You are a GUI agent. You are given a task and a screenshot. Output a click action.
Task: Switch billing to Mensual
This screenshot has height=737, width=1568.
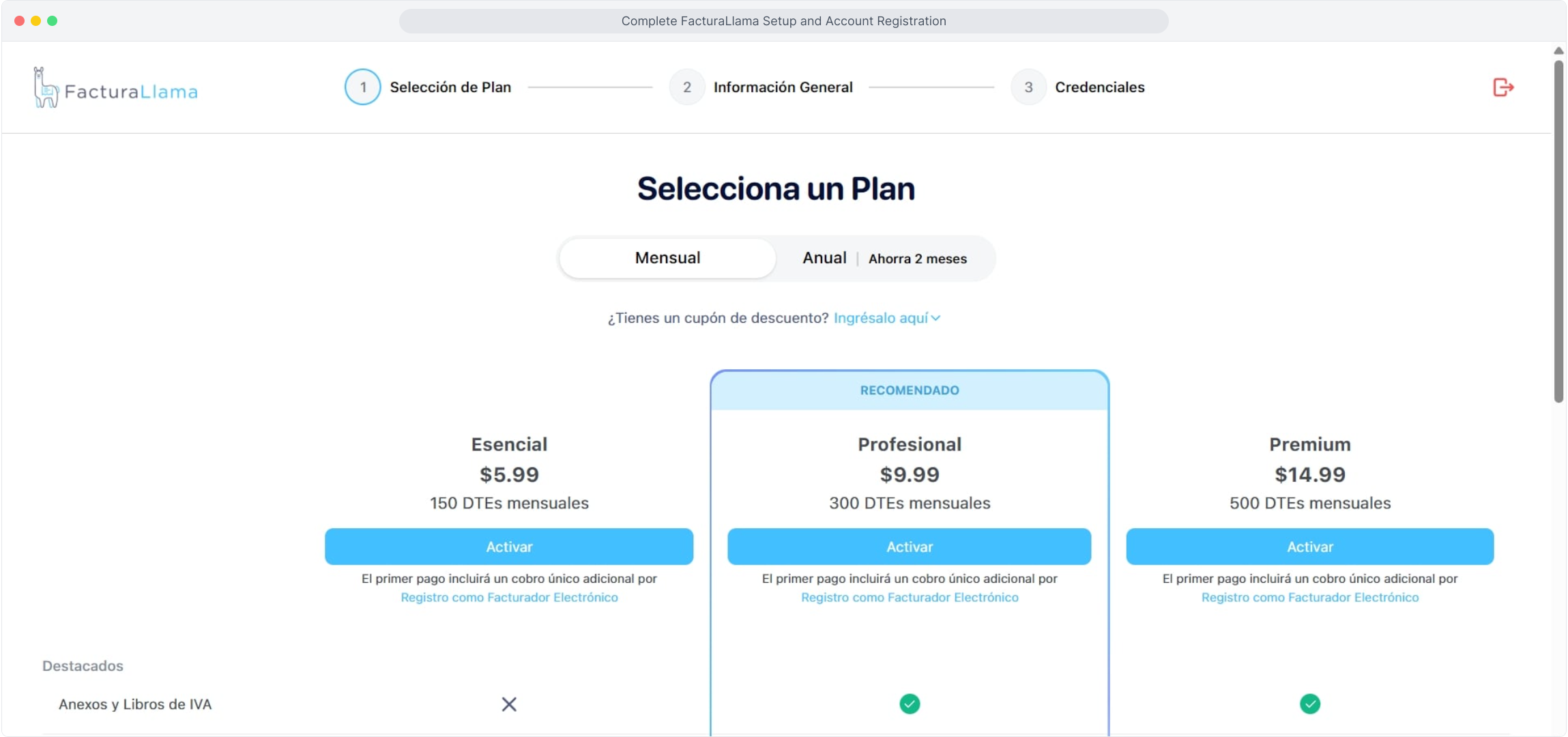[667, 258]
